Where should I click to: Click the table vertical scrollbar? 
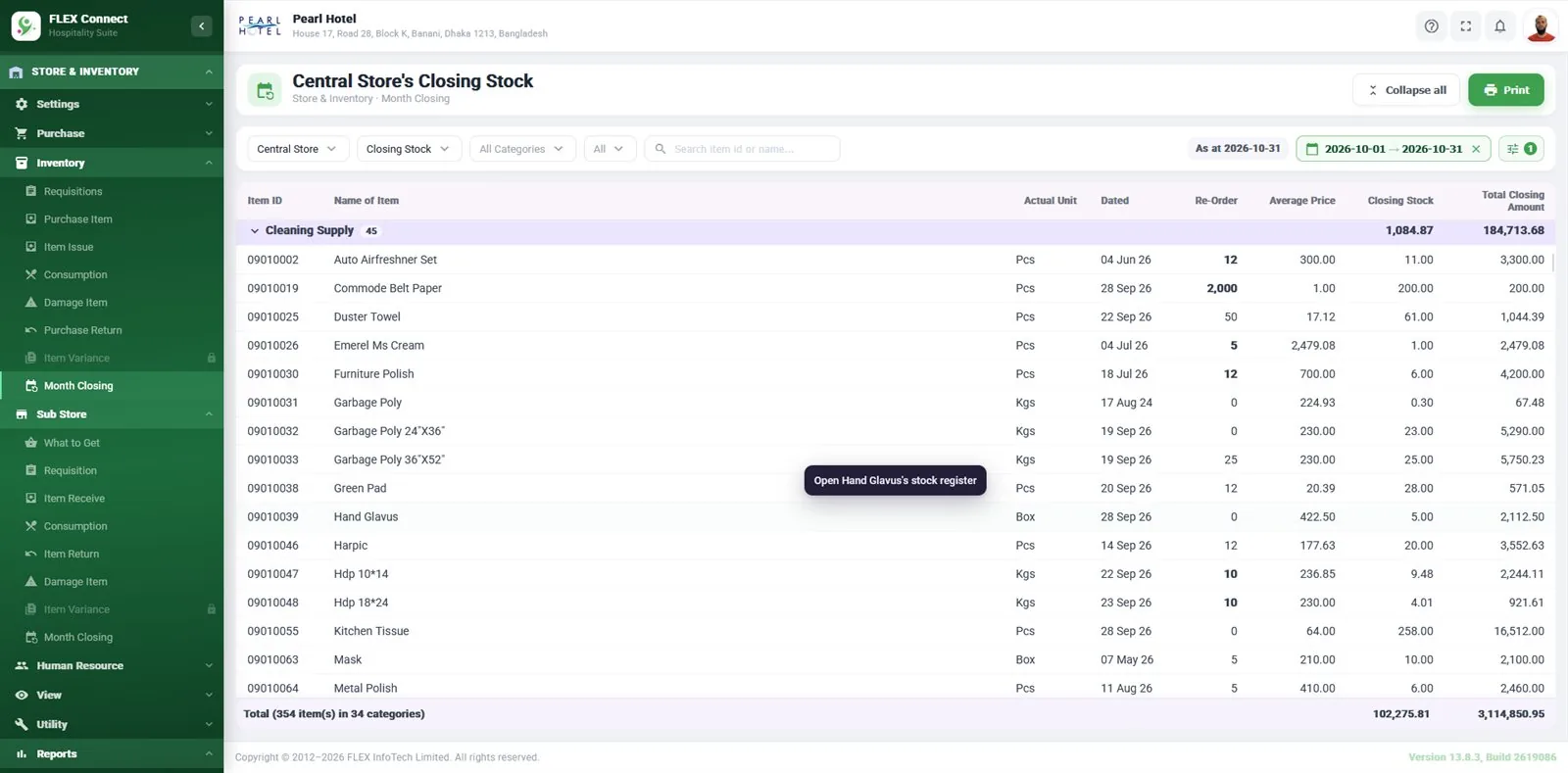point(1552,262)
